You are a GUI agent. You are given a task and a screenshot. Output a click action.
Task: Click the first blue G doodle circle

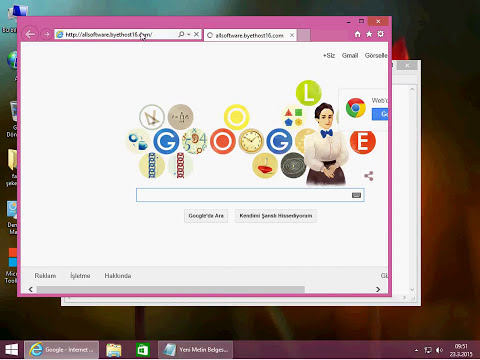166,141
